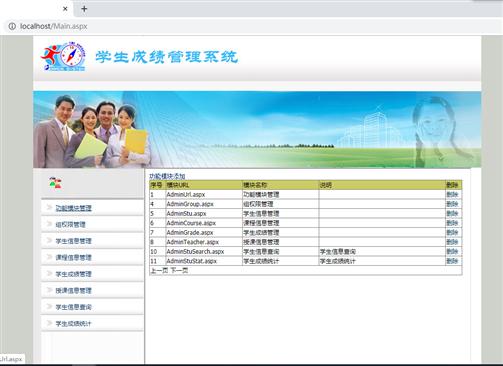
Task: Click the small people icon above sidebar menu
Action: tap(55, 183)
